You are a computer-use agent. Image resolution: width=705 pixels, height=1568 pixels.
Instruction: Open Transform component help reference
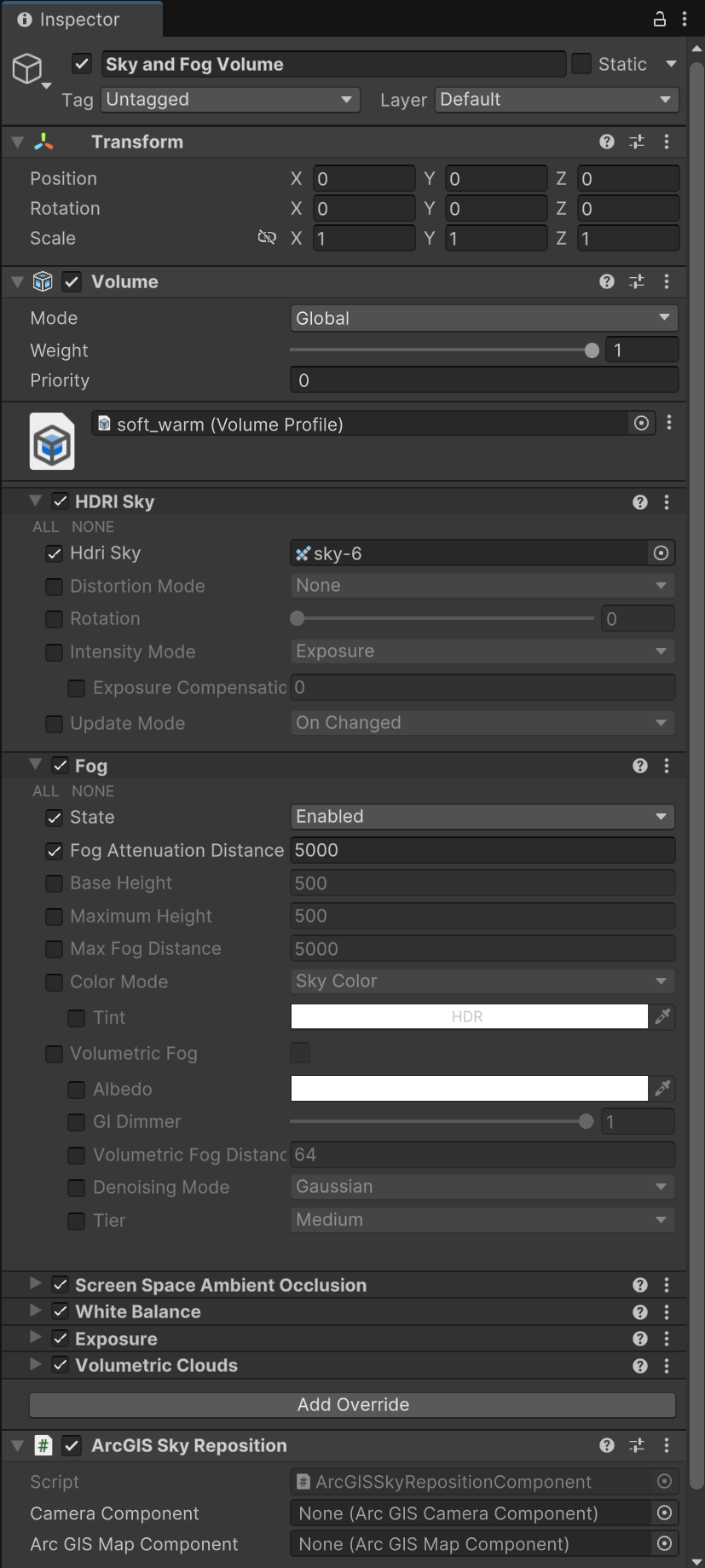607,142
